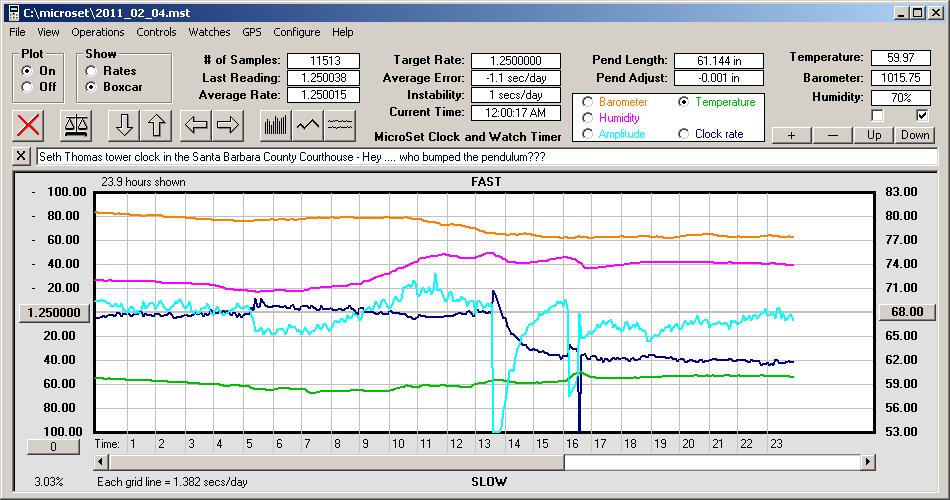Click the Current Time field
The image size is (950, 500).
pos(516,112)
